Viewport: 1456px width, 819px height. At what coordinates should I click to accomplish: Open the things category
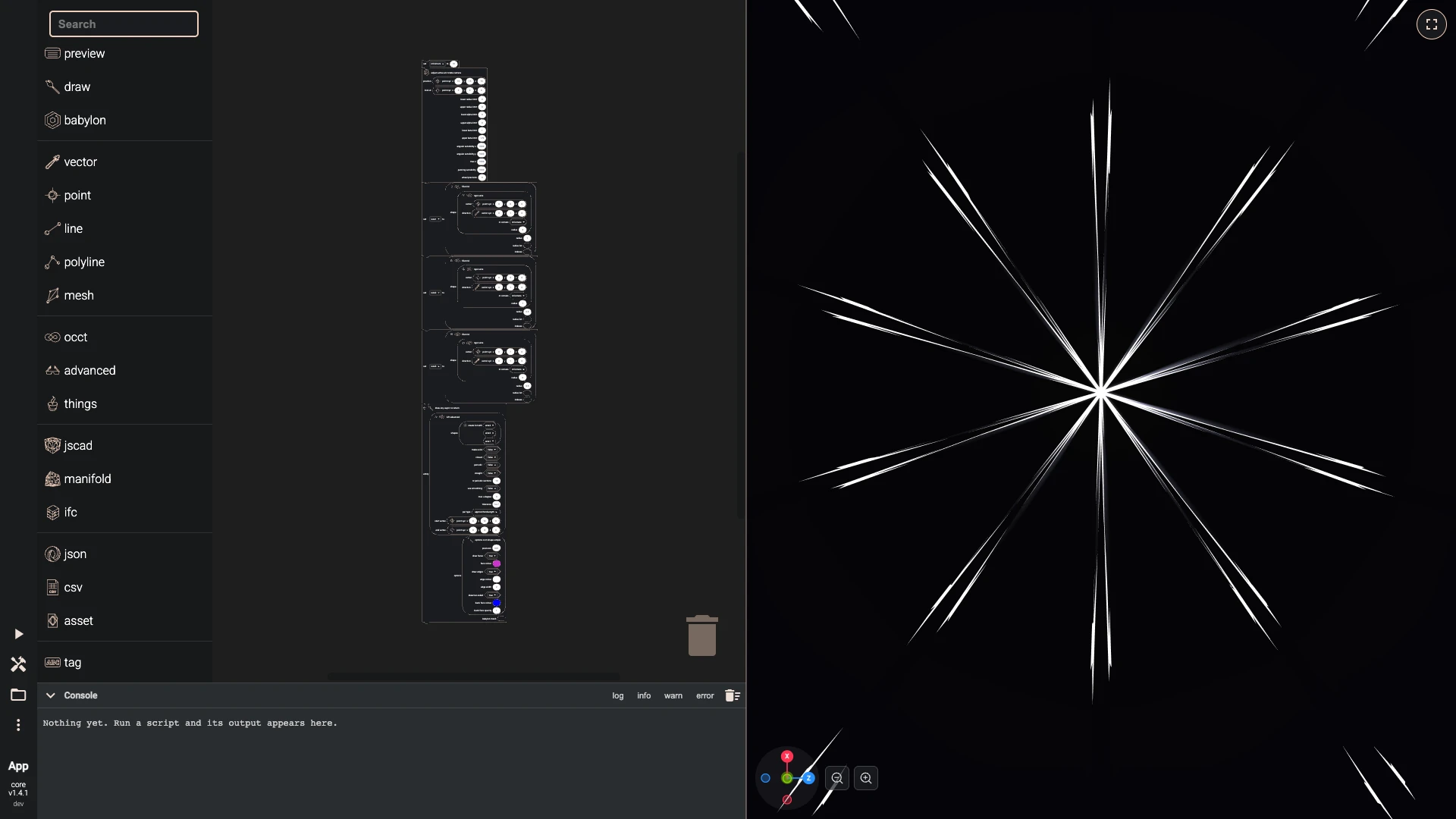coord(124,403)
